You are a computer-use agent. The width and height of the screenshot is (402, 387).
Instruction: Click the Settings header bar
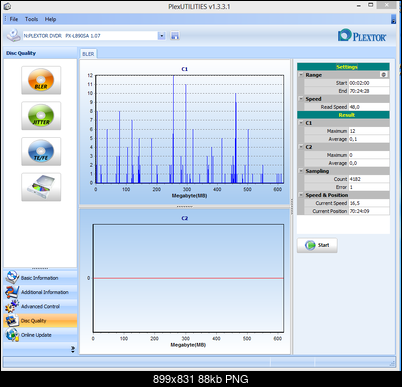[x=343, y=67]
